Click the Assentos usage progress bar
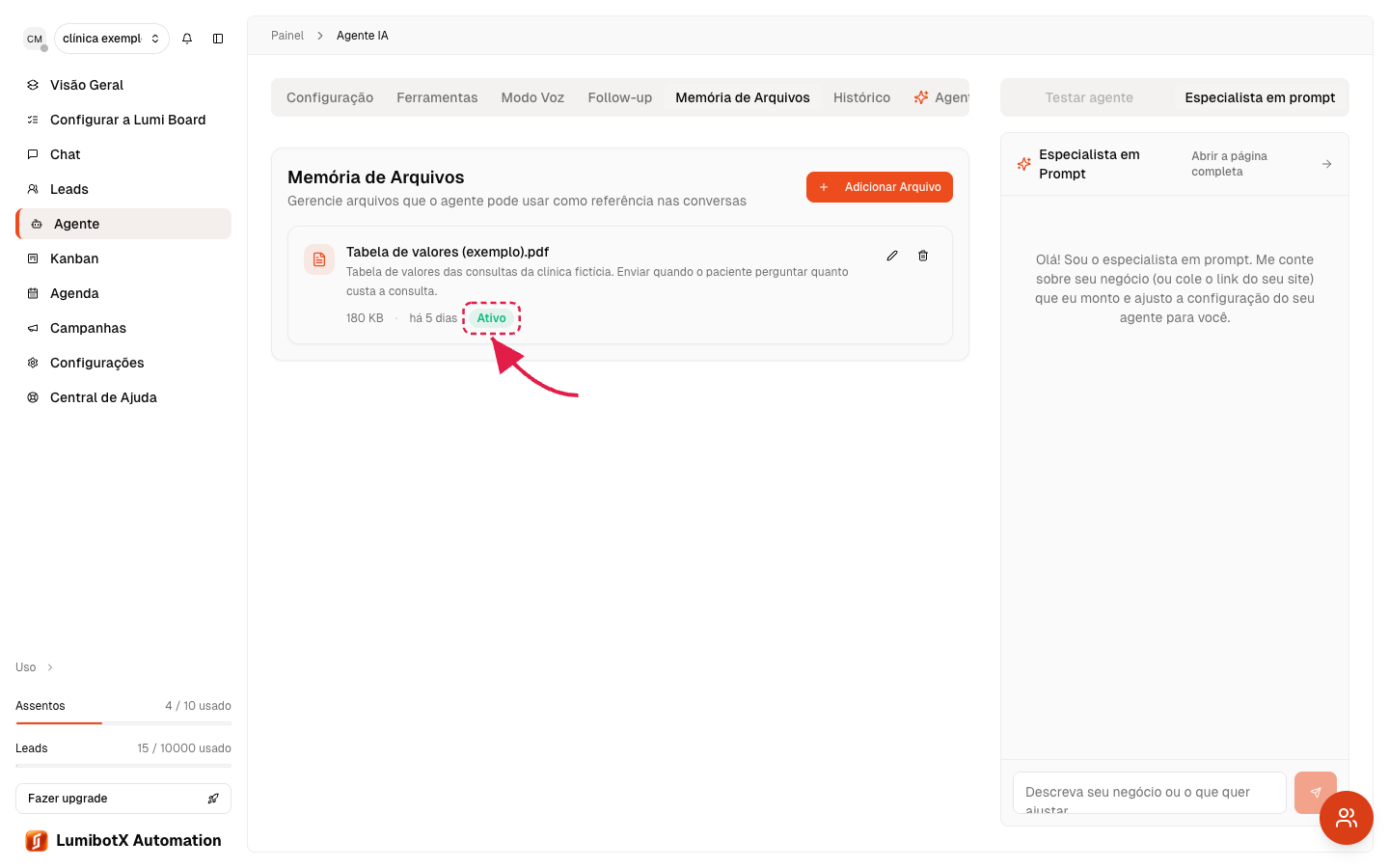Viewport: 1389px width, 868px height. coord(123,722)
